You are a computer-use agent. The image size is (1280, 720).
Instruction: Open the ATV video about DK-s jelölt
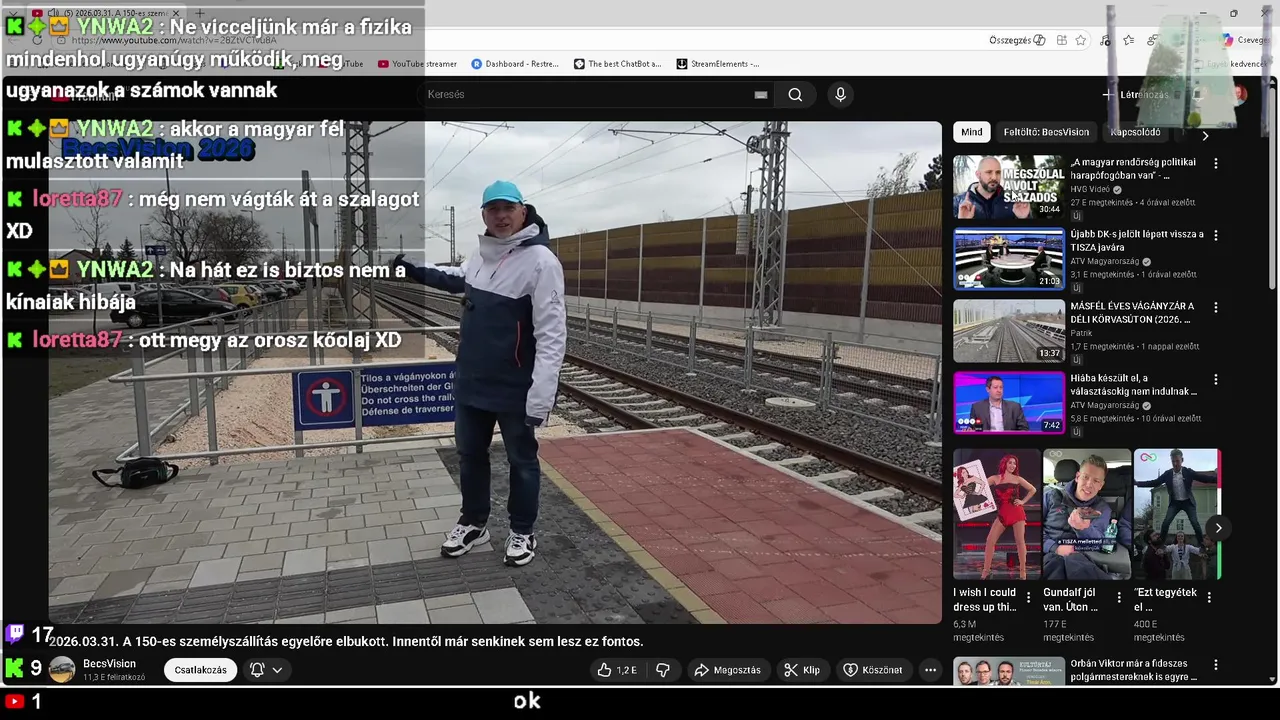pyautogui.click(x=1008, y=258)
